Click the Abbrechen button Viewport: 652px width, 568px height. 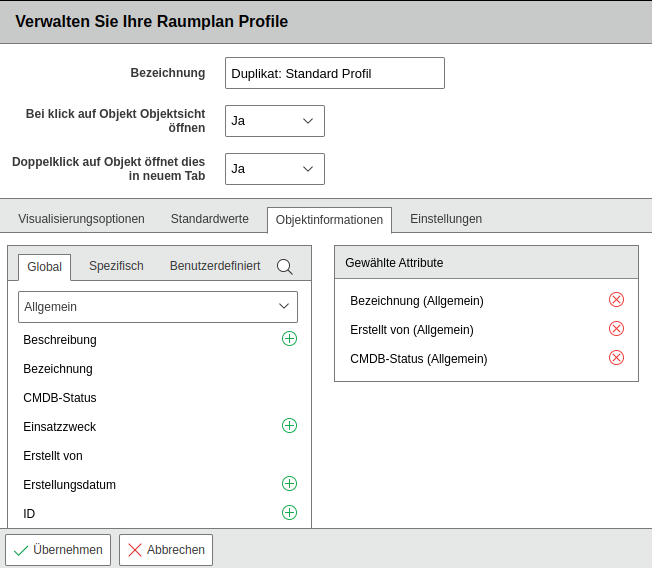pos(166,550)
